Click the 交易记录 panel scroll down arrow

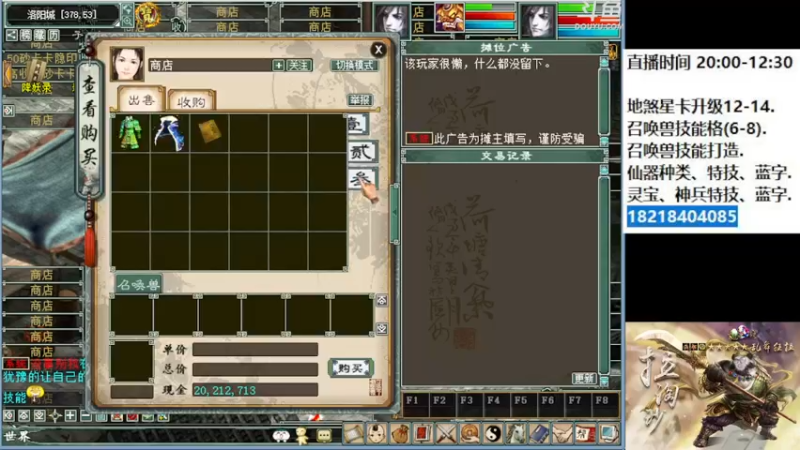click(604, 381)
